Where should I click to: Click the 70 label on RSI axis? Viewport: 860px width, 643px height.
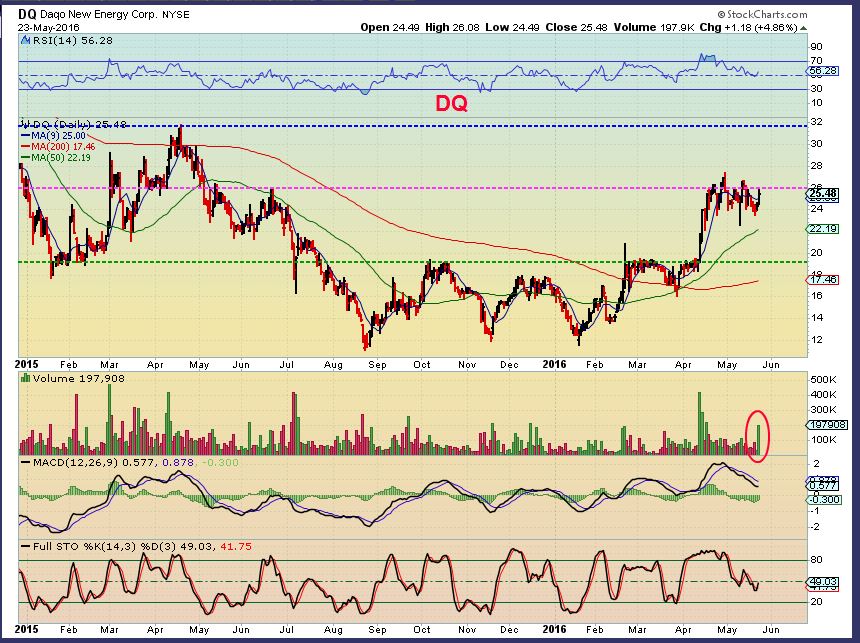pyautogui.click(x=816, y=60)
